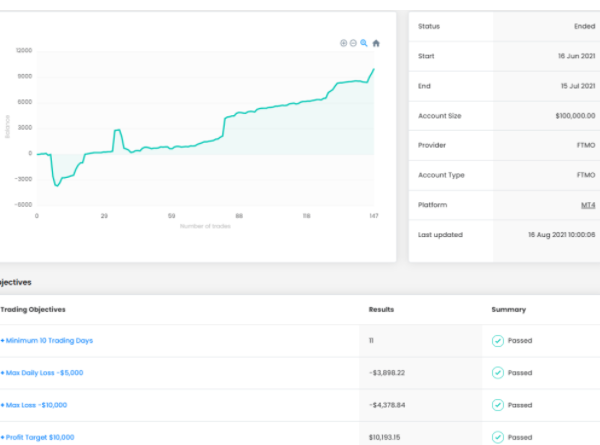Click the $100,000.00 account size value
The height and width of the screenshot is (445, 600).
pyautogui.click(x=574, y=116)
